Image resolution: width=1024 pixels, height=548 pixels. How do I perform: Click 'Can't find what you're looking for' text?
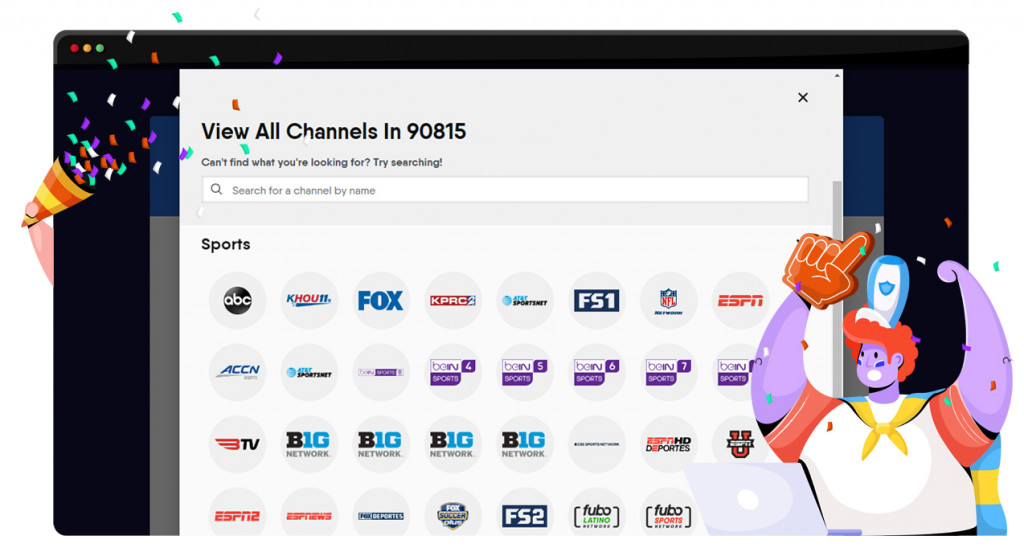(321, 162)
